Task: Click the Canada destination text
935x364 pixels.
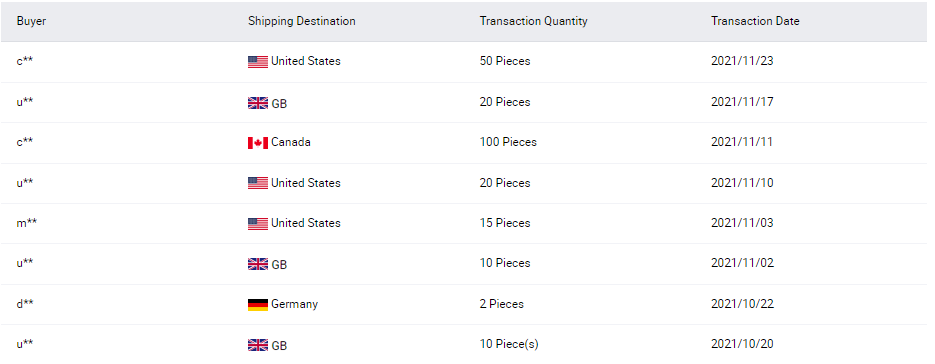Action: pos(291,142)
